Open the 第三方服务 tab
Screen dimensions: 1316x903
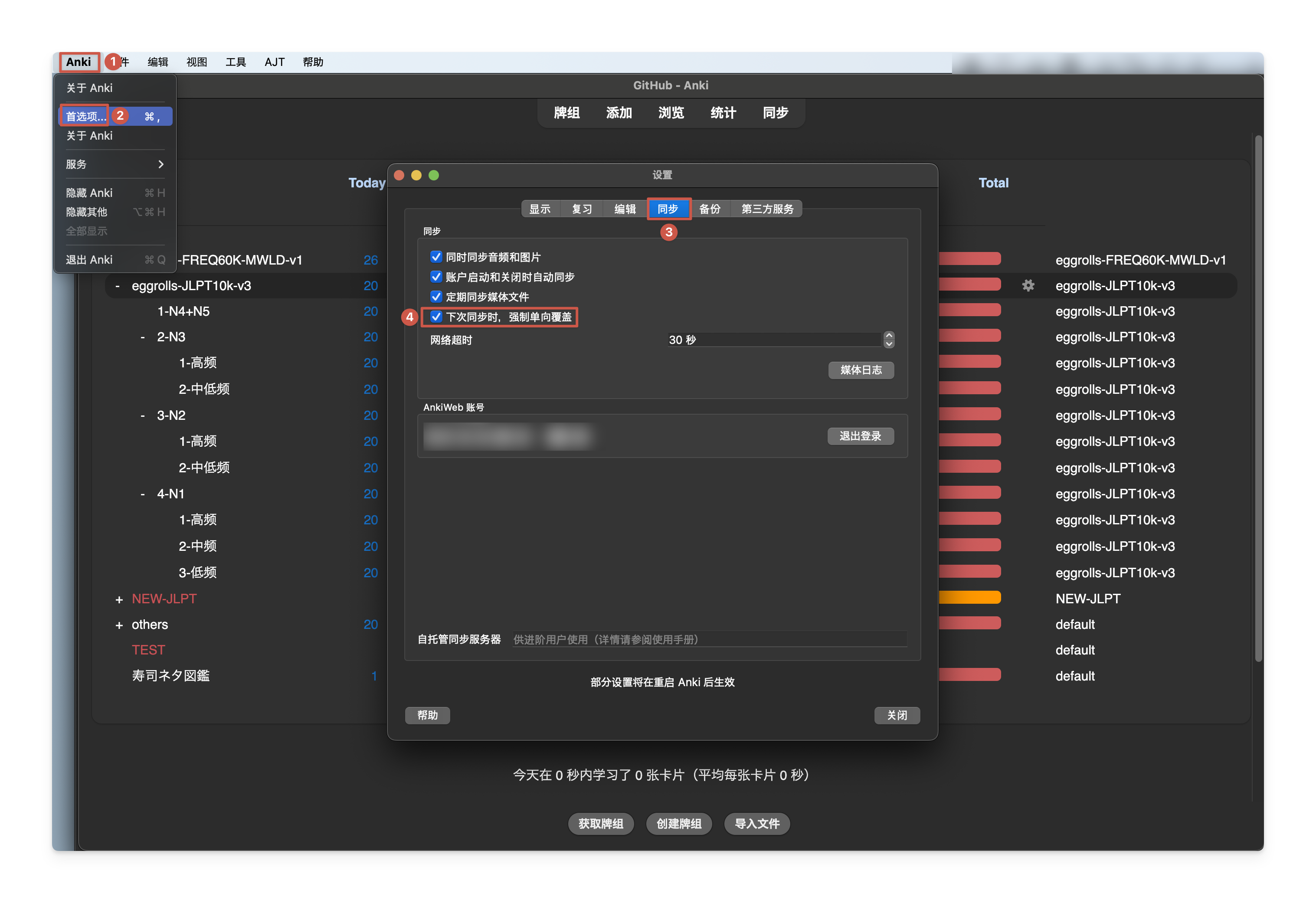767,209
